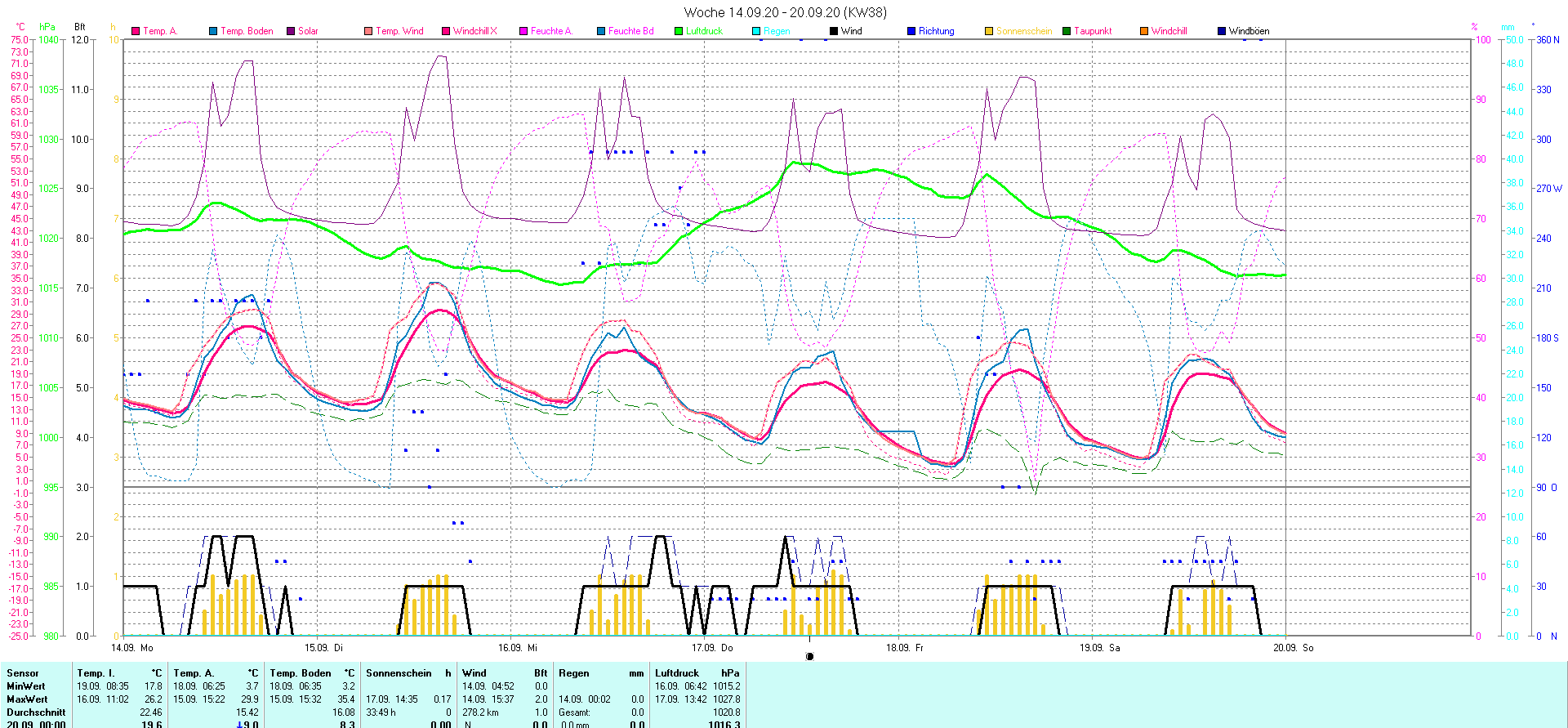Click the Sonnenschein column header in statistics table
Image resolution: width=1568 pixels, height=728 pixels.
[399, 673]
